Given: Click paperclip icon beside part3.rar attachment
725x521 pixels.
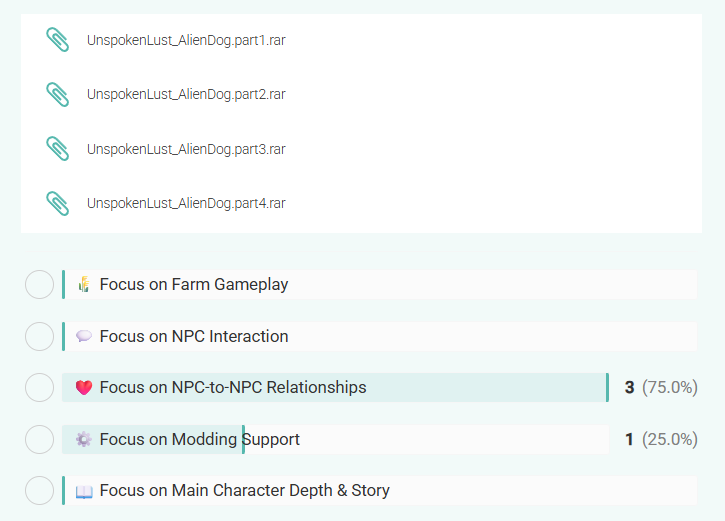Looking at the screenshot, I should 58,149.
